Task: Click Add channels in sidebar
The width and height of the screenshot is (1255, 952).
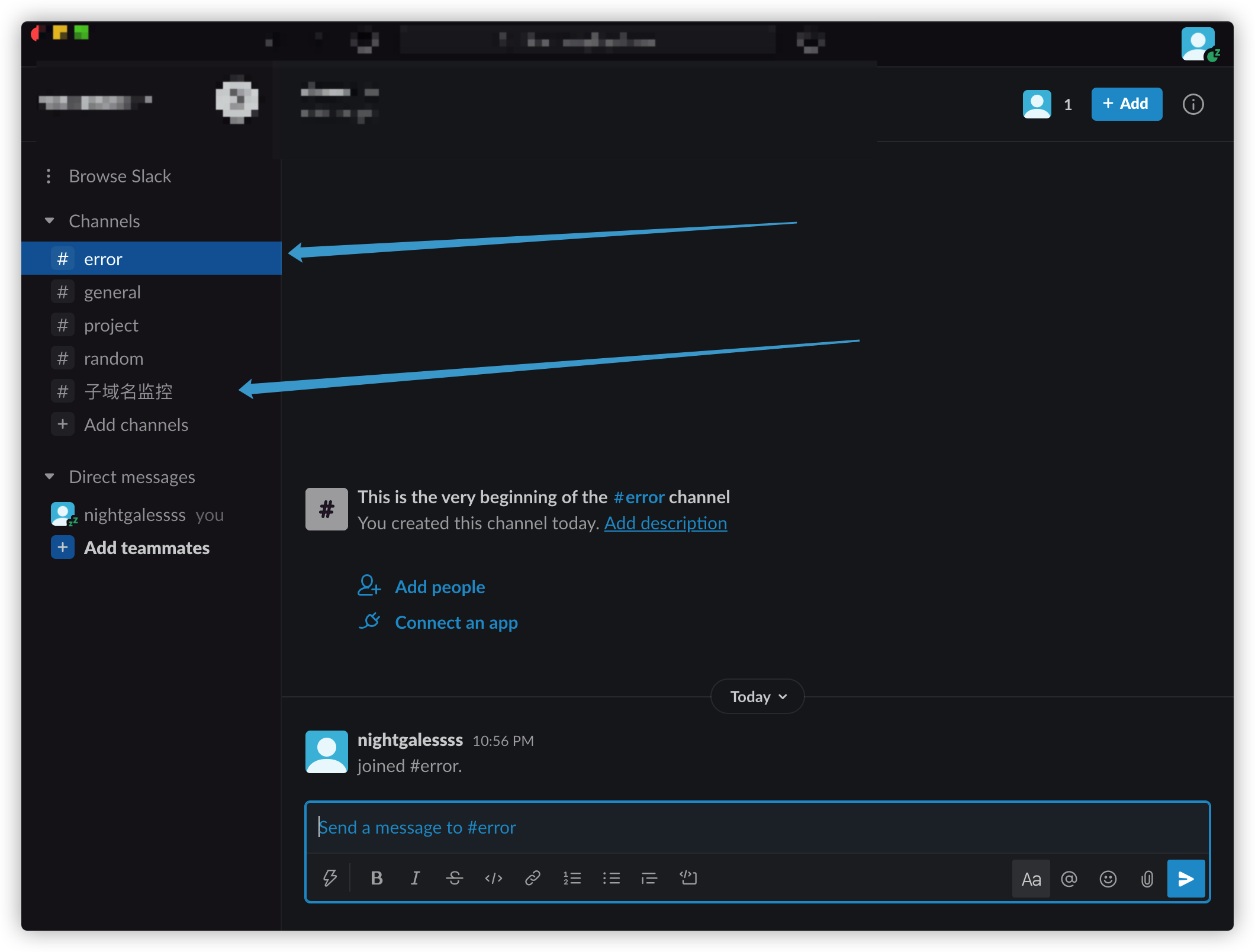Action: click(x=152, y=424)
